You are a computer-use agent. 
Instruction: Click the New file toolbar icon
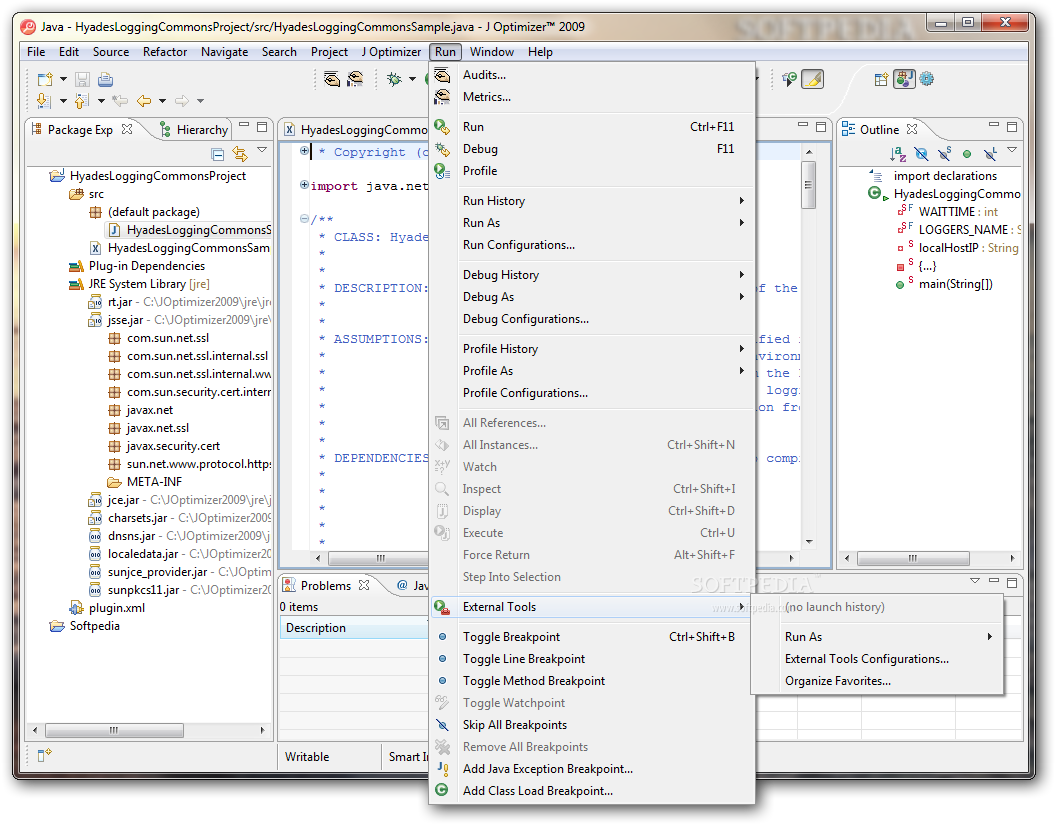coord(45,79)
